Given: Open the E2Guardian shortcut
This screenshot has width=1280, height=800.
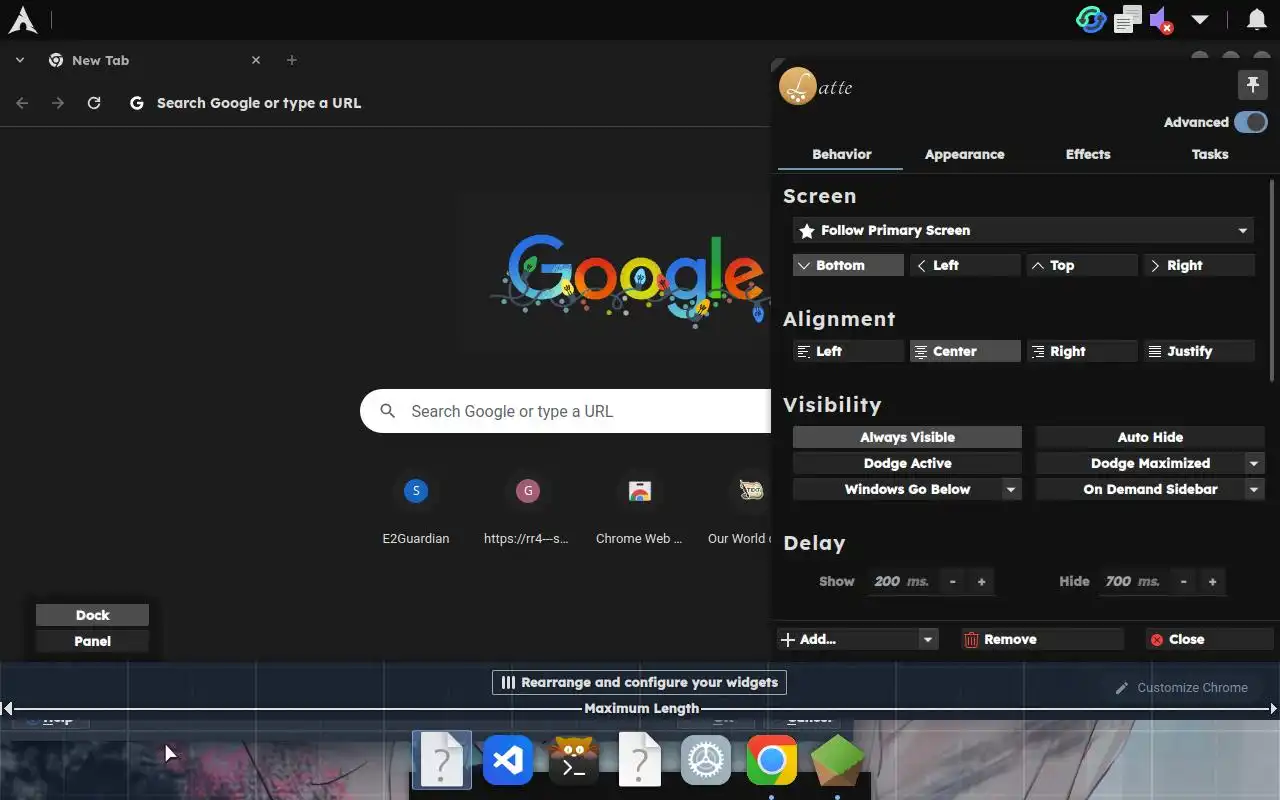Looking at the screenshot, I should 416,510.
